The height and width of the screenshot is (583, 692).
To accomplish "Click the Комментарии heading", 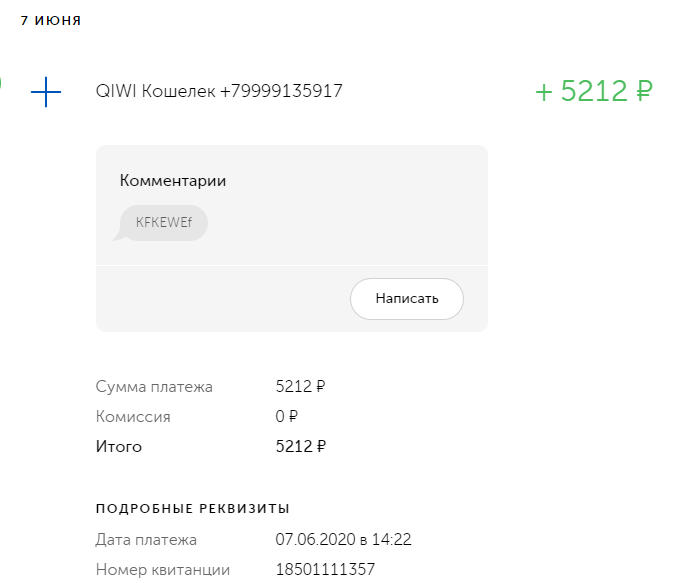I will pyautogui.click(x=173, y=181).
